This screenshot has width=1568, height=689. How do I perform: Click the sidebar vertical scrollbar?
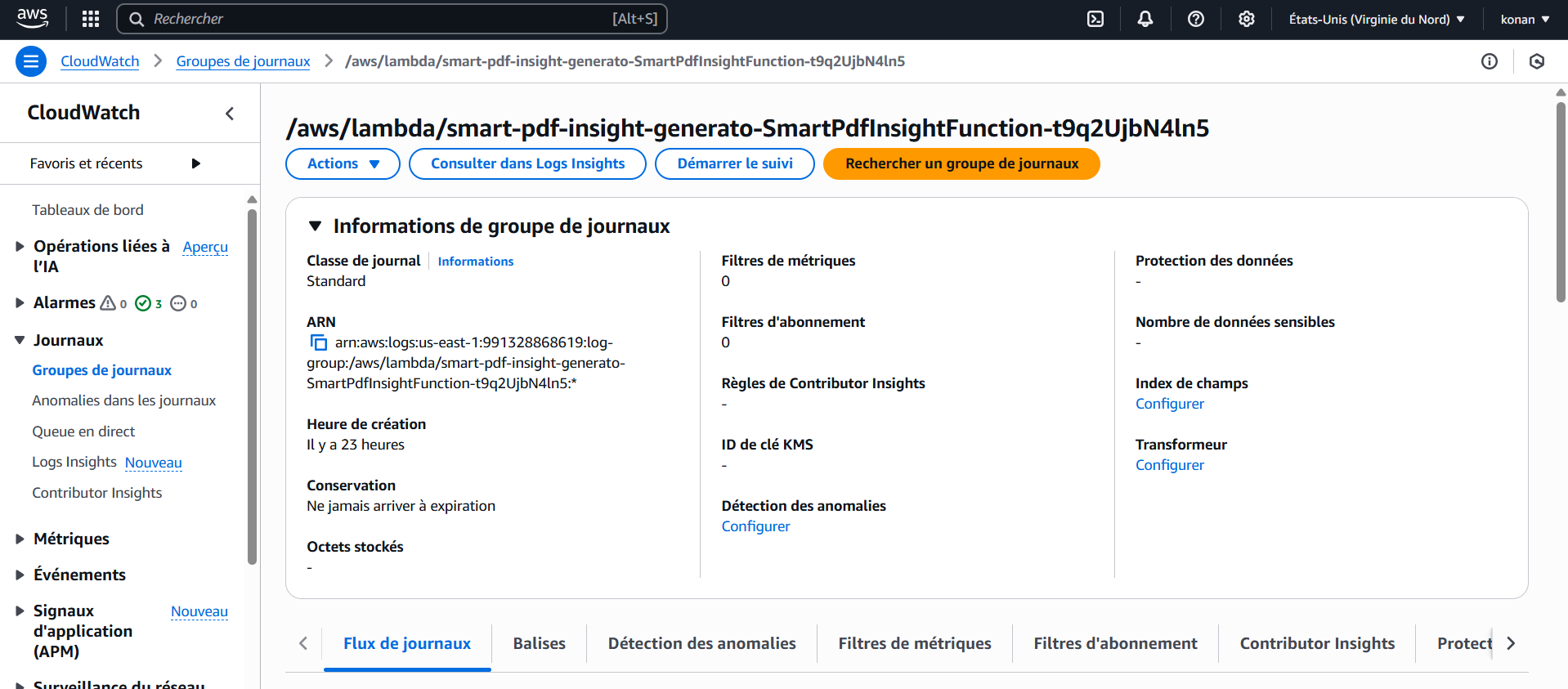click(x=252, y=387)
